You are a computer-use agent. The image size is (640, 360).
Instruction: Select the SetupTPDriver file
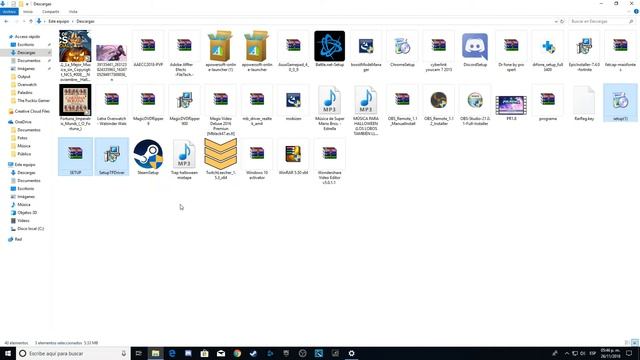click(111, 157)
